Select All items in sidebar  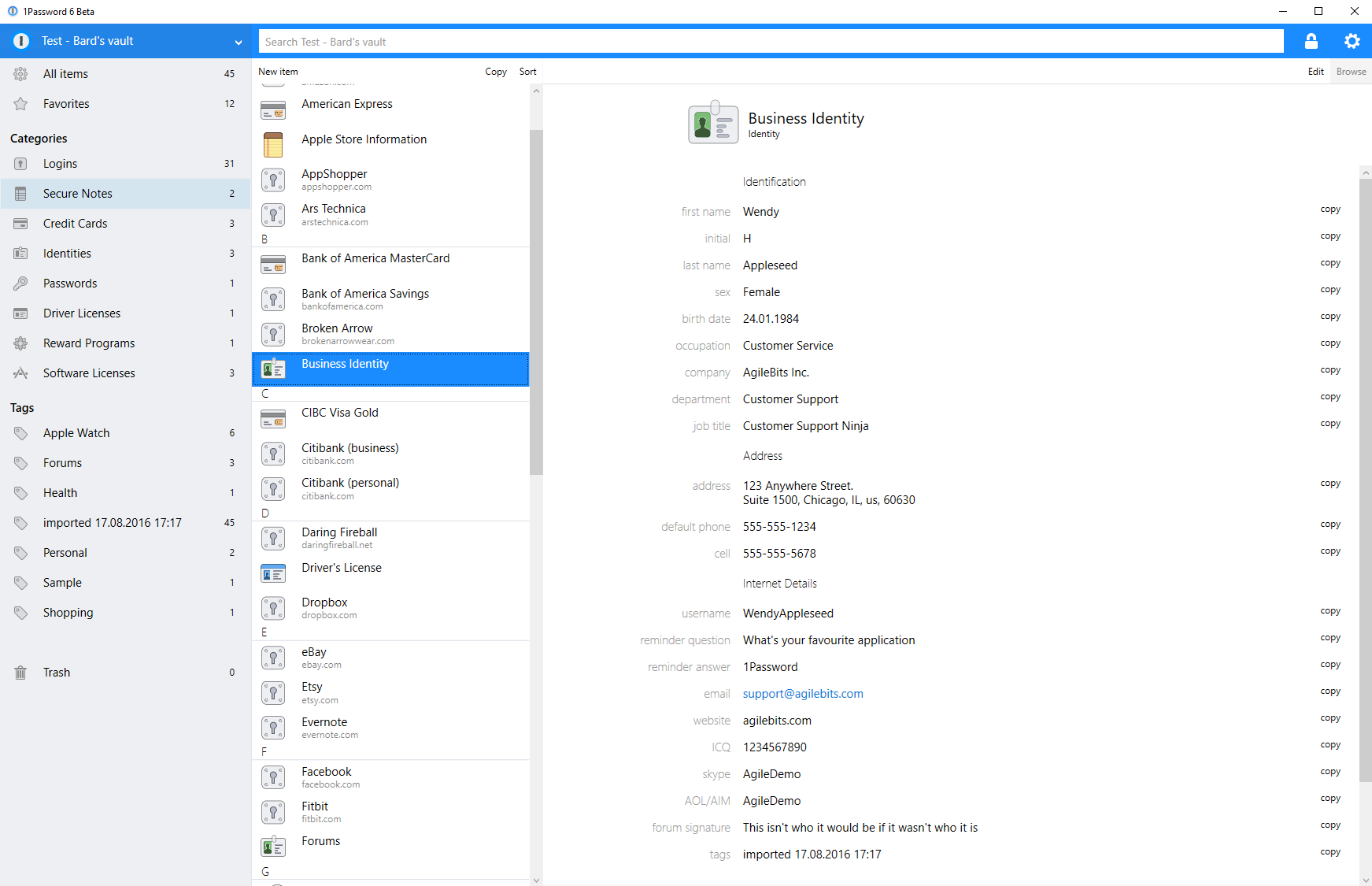(x=126, y=74)
